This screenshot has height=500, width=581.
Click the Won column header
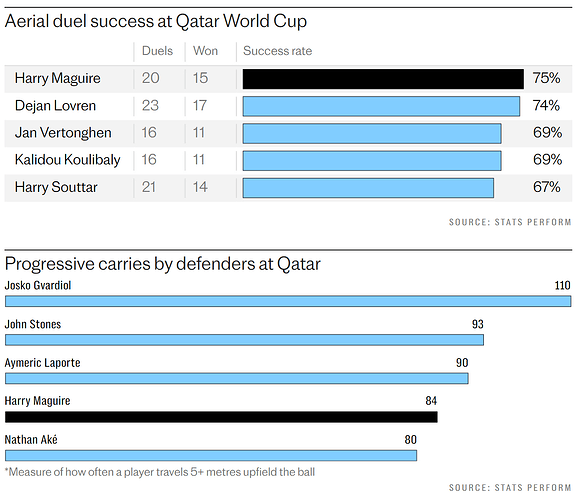click(205, 51)
